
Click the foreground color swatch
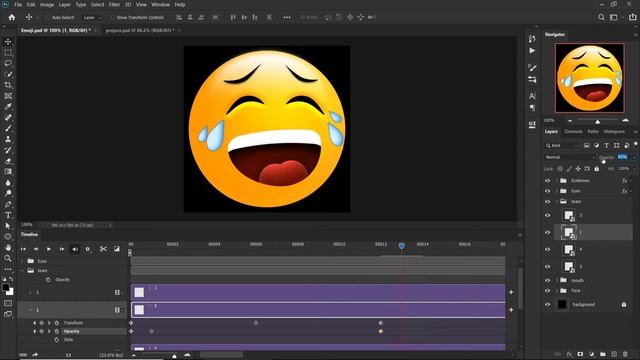pyautogui.click(x=6, y=288)
